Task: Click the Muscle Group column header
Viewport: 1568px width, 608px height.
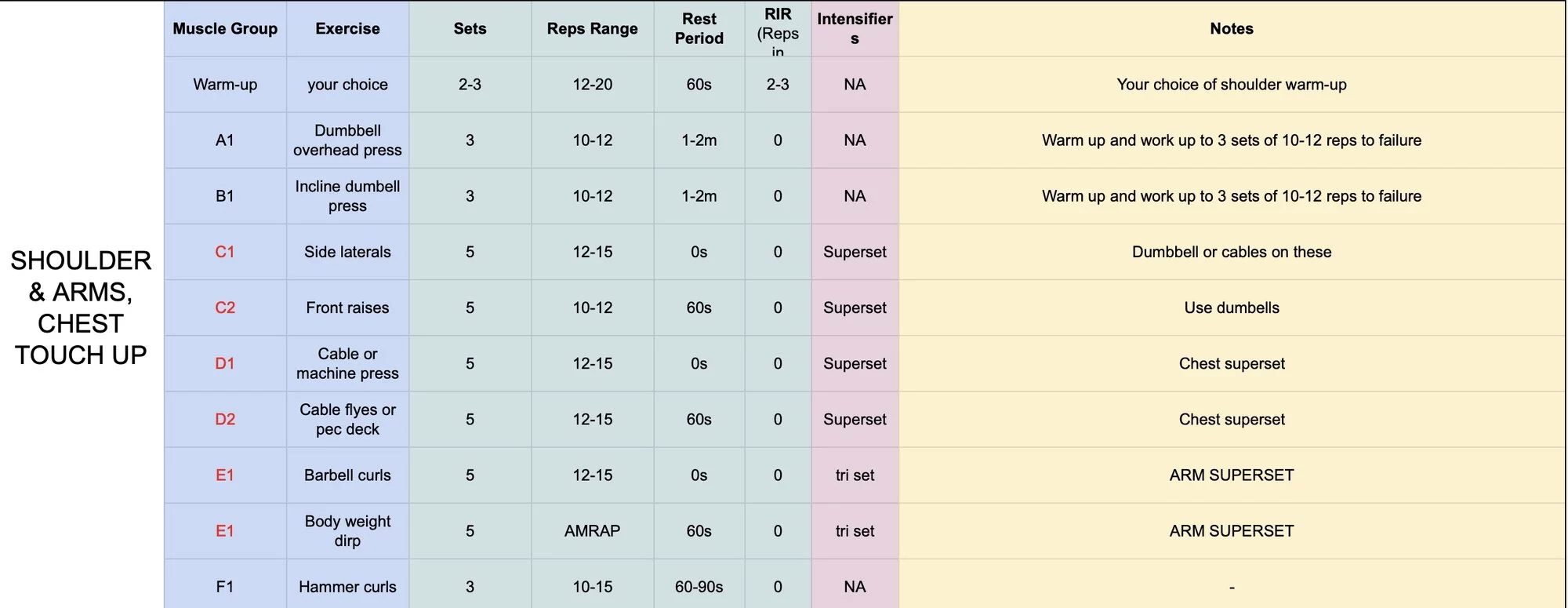Action: (x=225, y=29)
